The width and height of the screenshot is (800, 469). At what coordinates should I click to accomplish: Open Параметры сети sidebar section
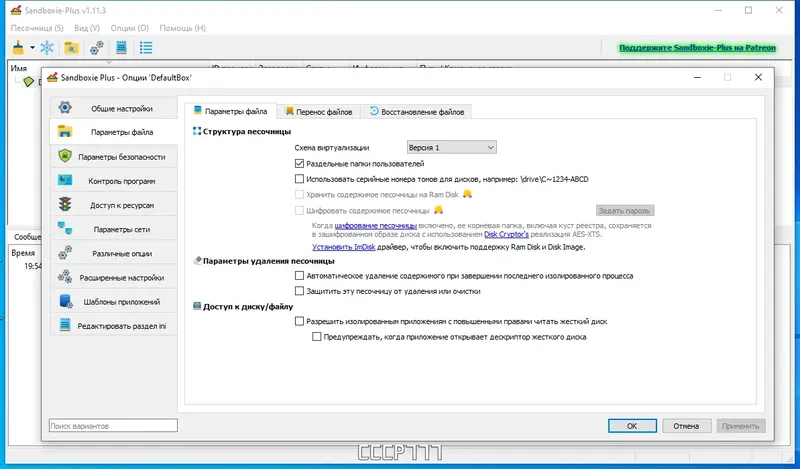click(x=114, y=229)
